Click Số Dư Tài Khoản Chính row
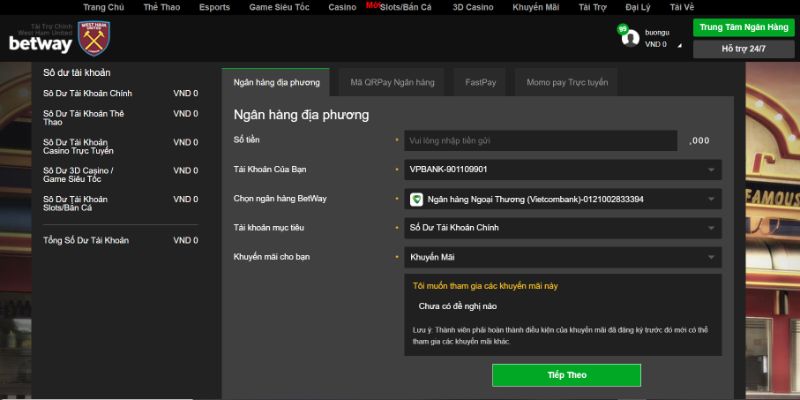800x400 pixels. [121, 93]
